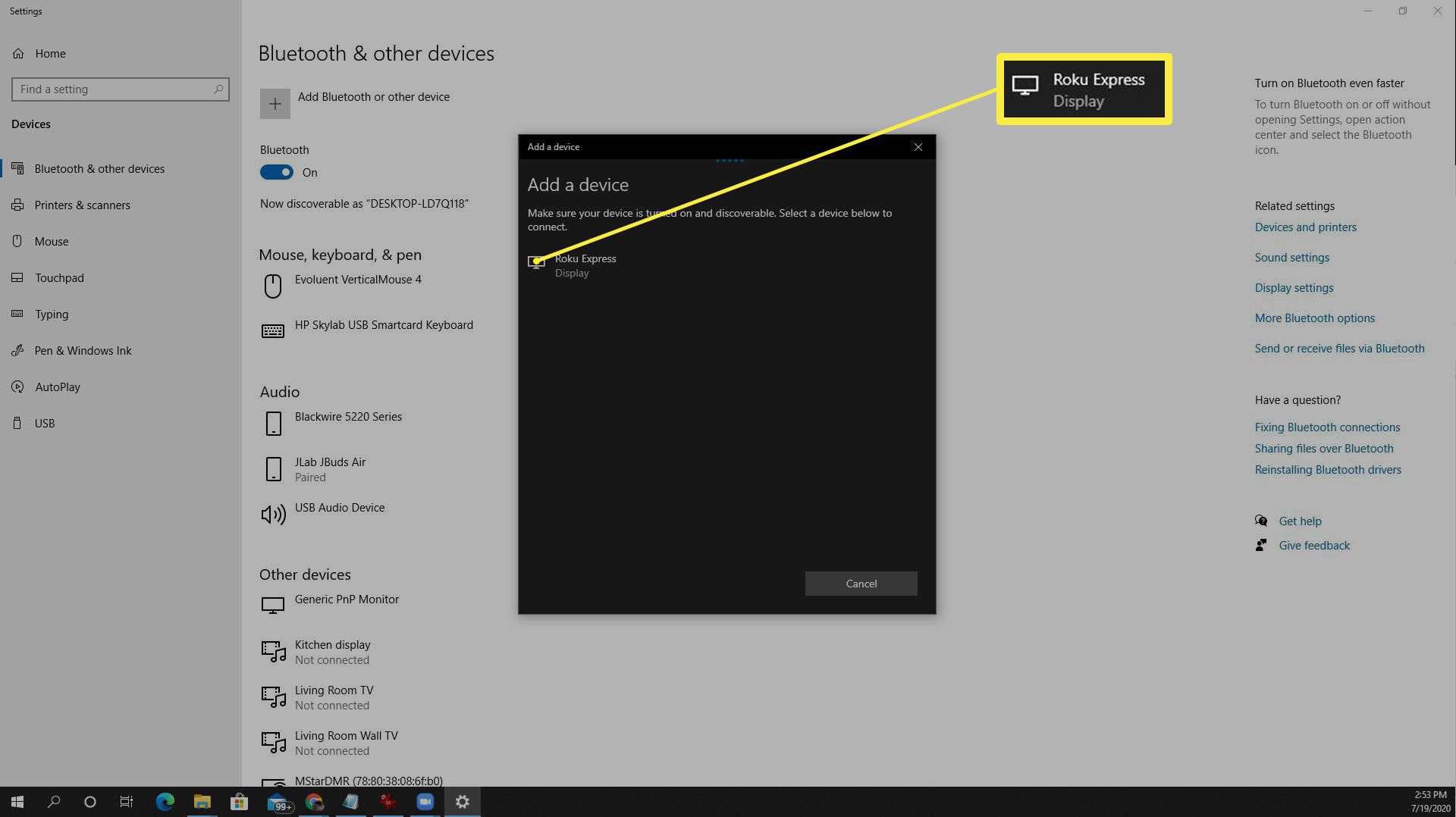The width and height of the screenshot is (1456, 817).
Task: Close the Add a device dialog
Action: click(918, 147)
